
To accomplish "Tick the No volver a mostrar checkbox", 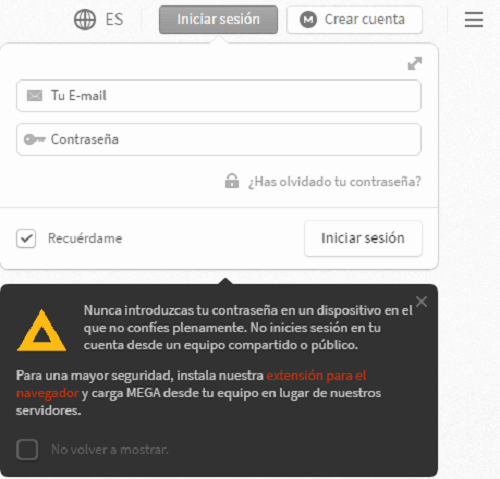I will pos(27,449).
